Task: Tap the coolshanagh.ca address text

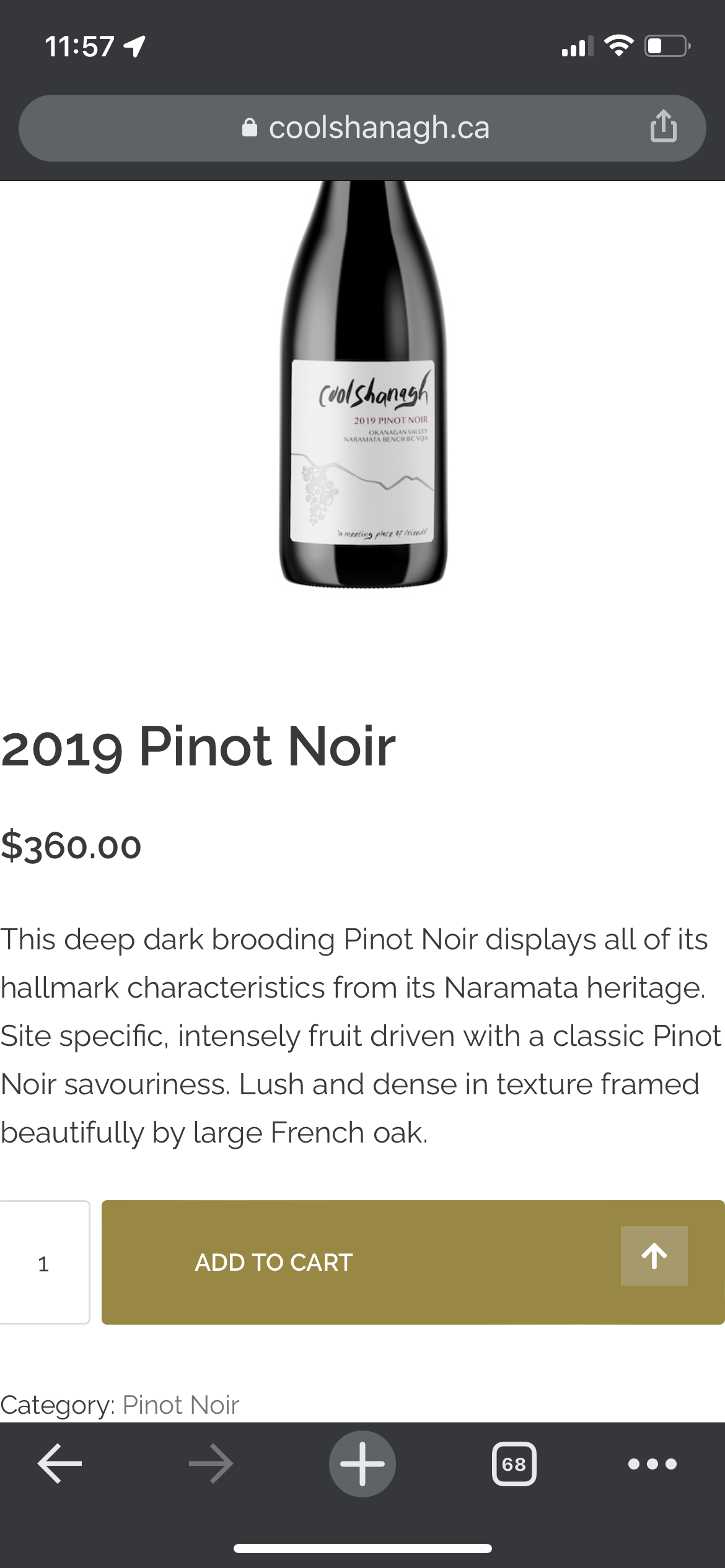Action: 379,128
